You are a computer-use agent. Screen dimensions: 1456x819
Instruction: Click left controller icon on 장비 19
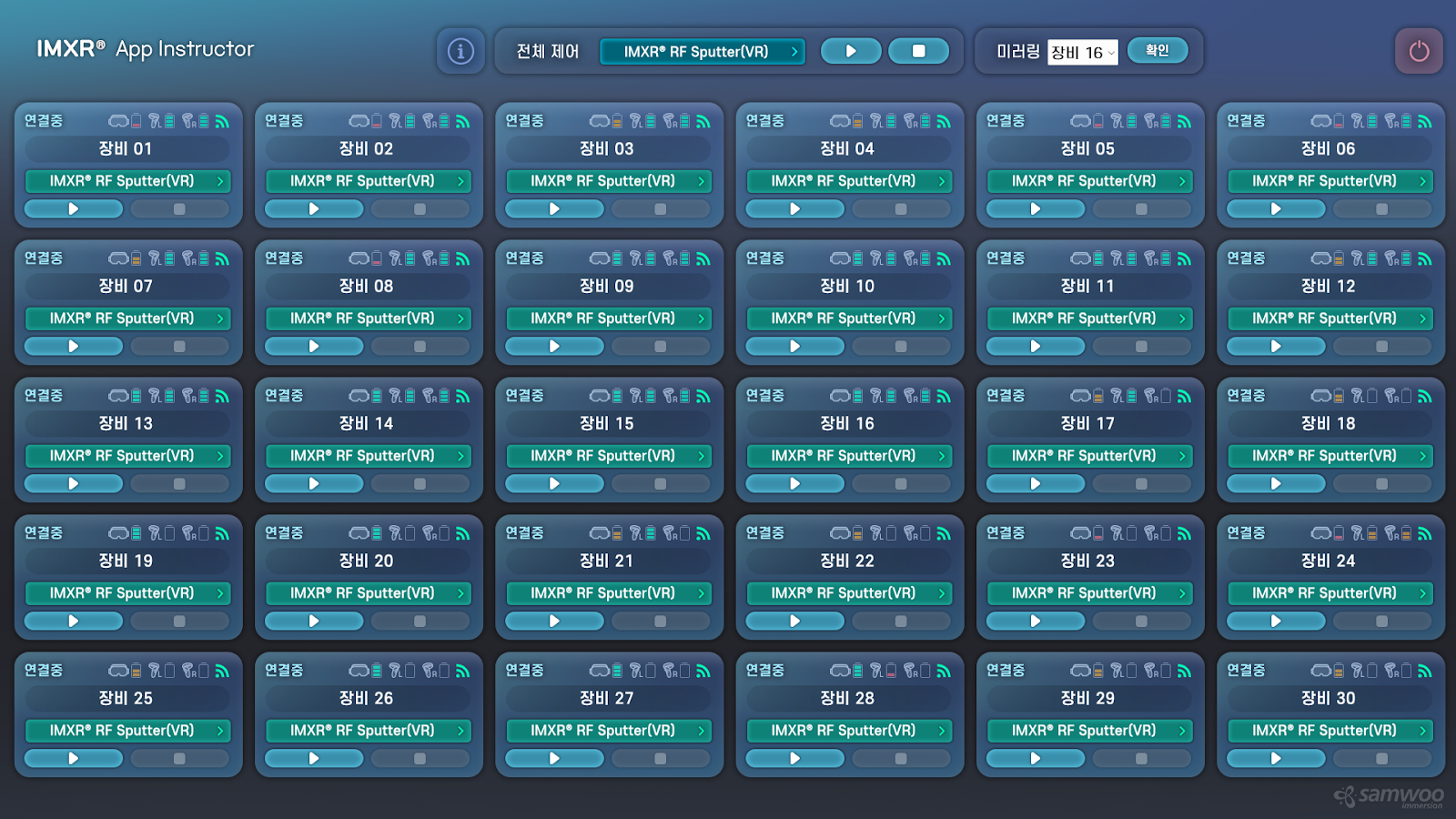(156, 533)
